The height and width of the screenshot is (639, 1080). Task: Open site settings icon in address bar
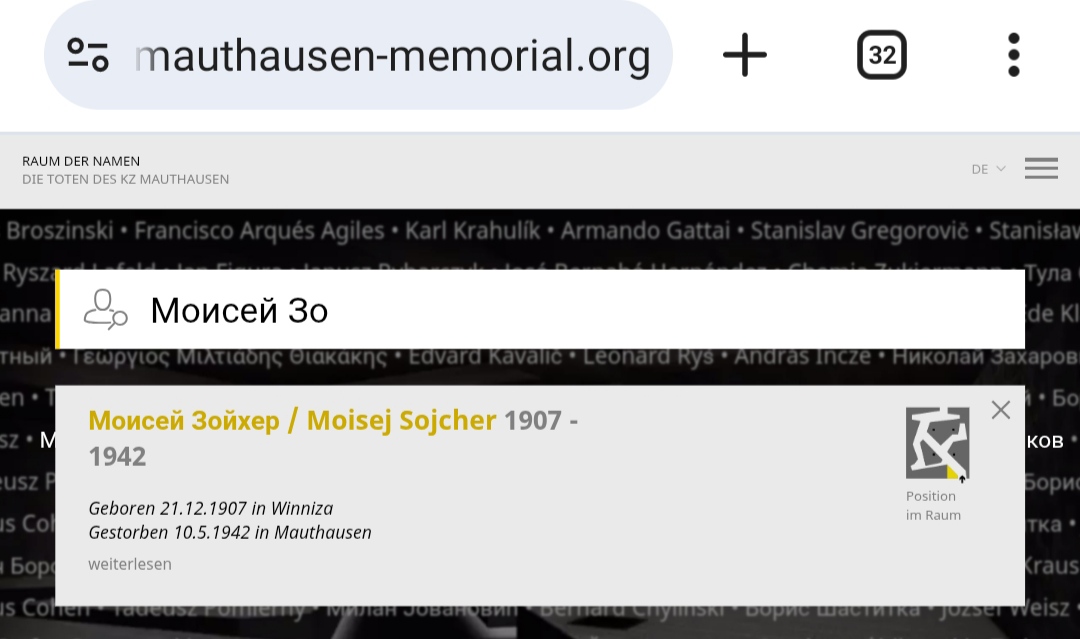coord(88,55)
